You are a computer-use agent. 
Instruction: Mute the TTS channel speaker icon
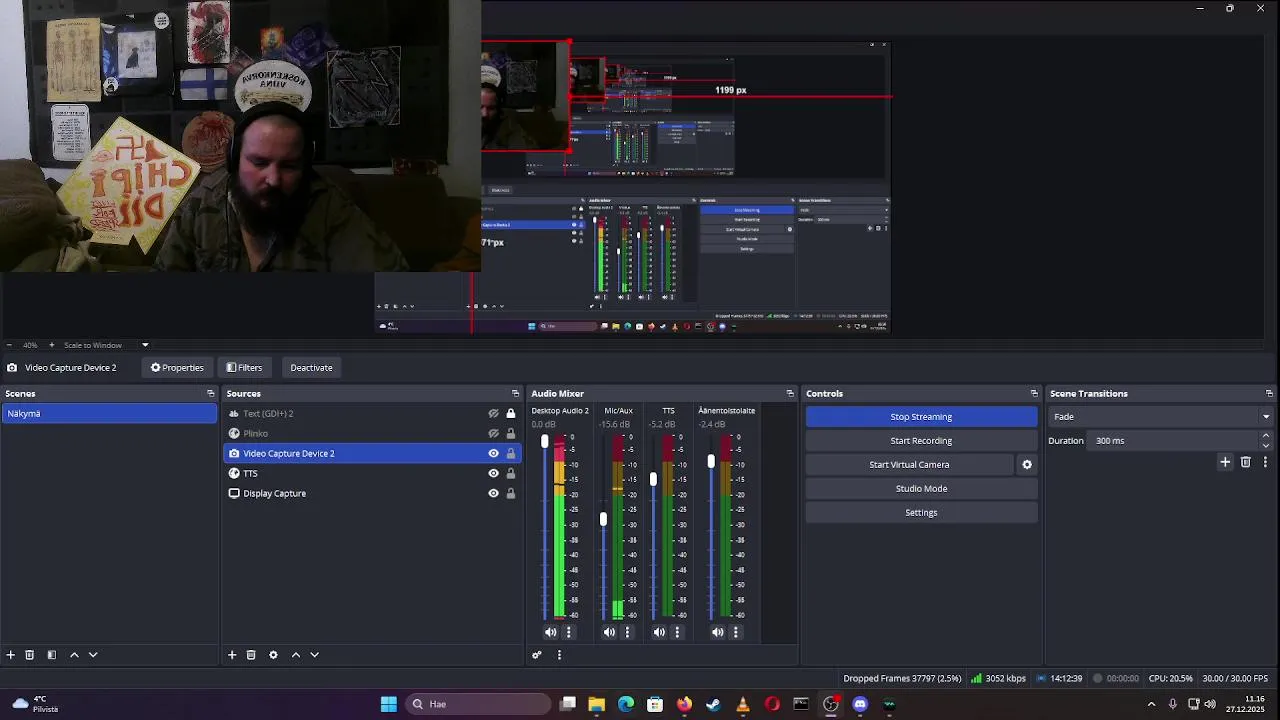pyautogui.click(x=659, y=632)
